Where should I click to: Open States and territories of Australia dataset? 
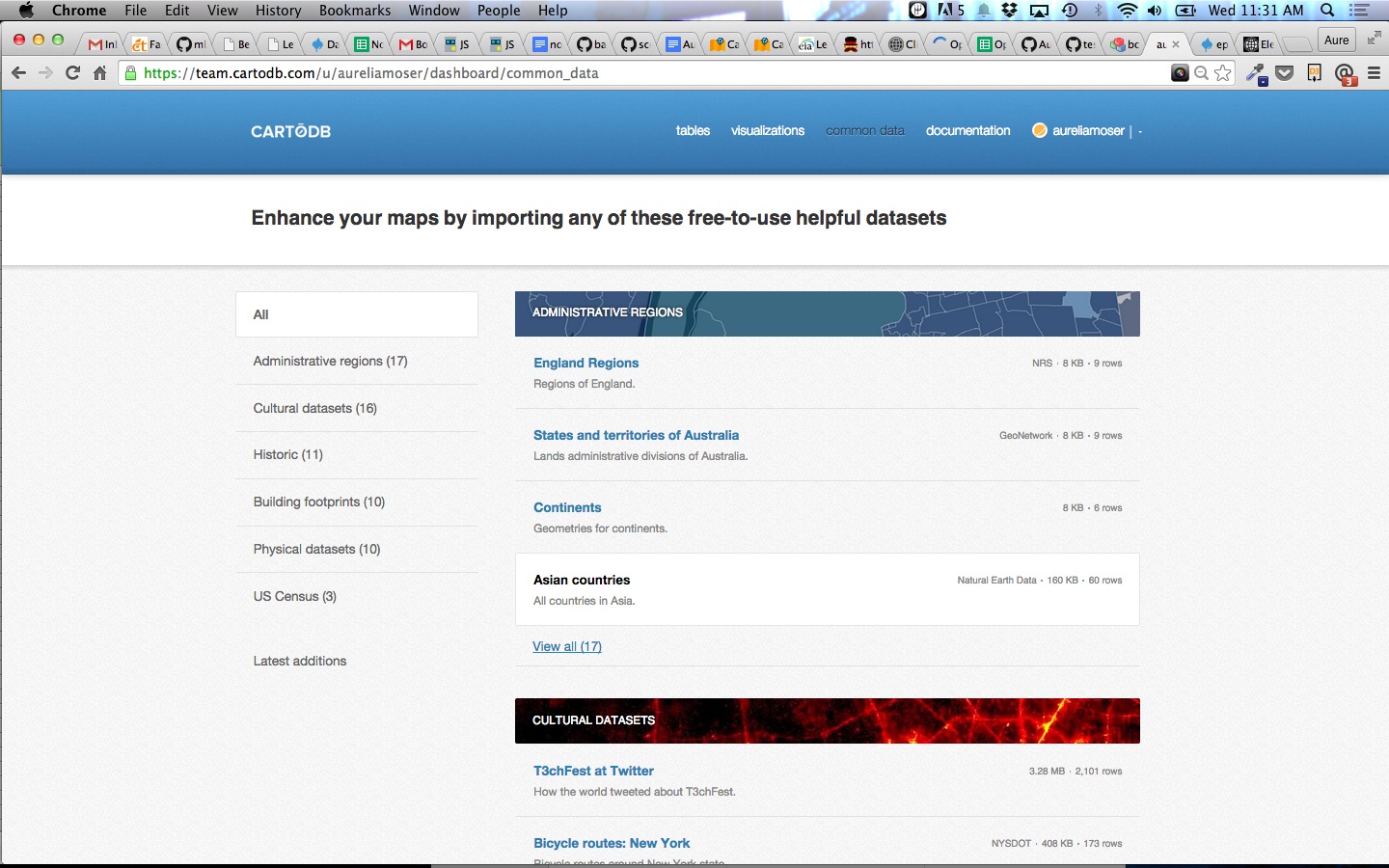[637, 435]
